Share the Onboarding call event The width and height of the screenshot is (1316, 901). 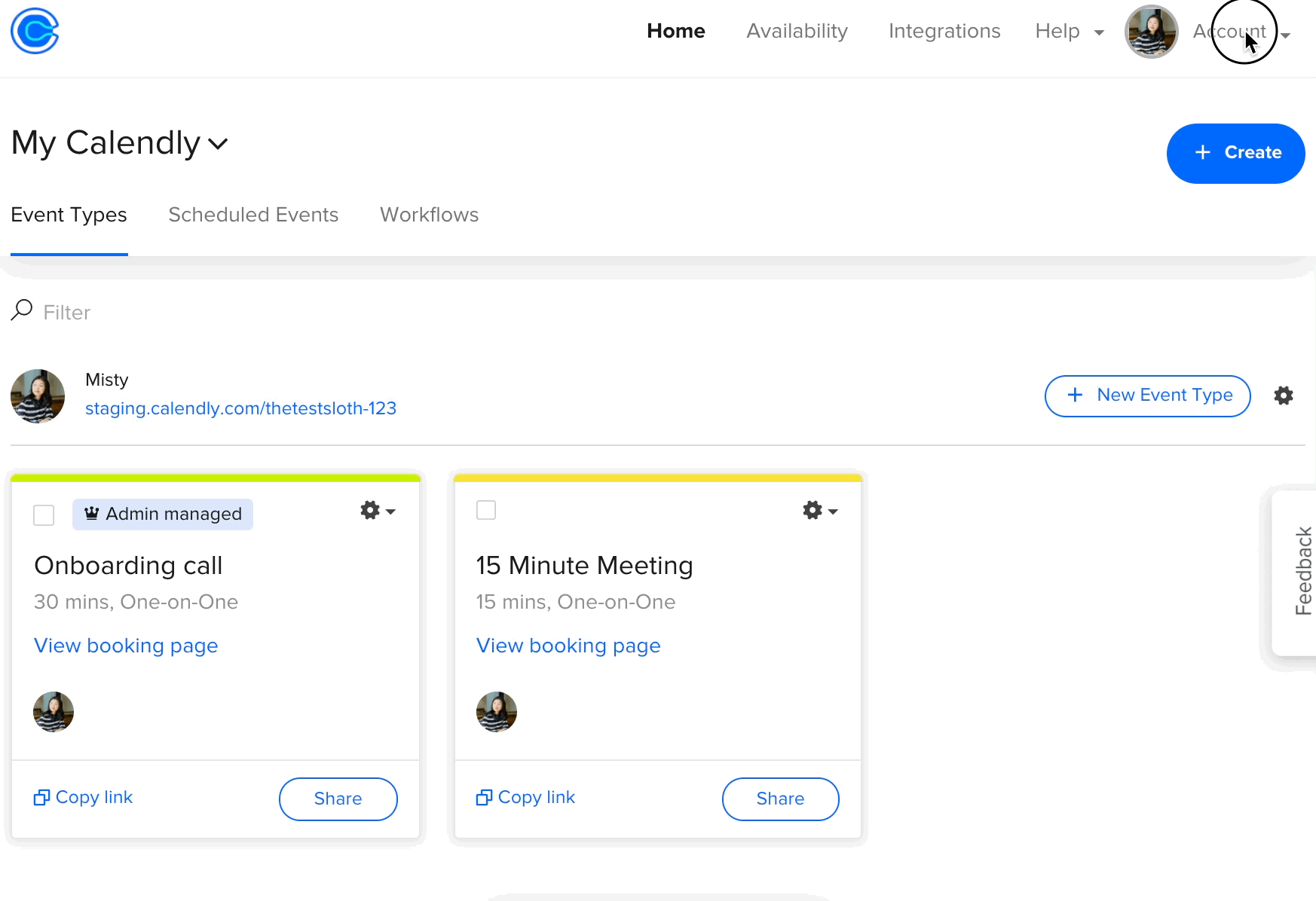(x=338, y=799)
